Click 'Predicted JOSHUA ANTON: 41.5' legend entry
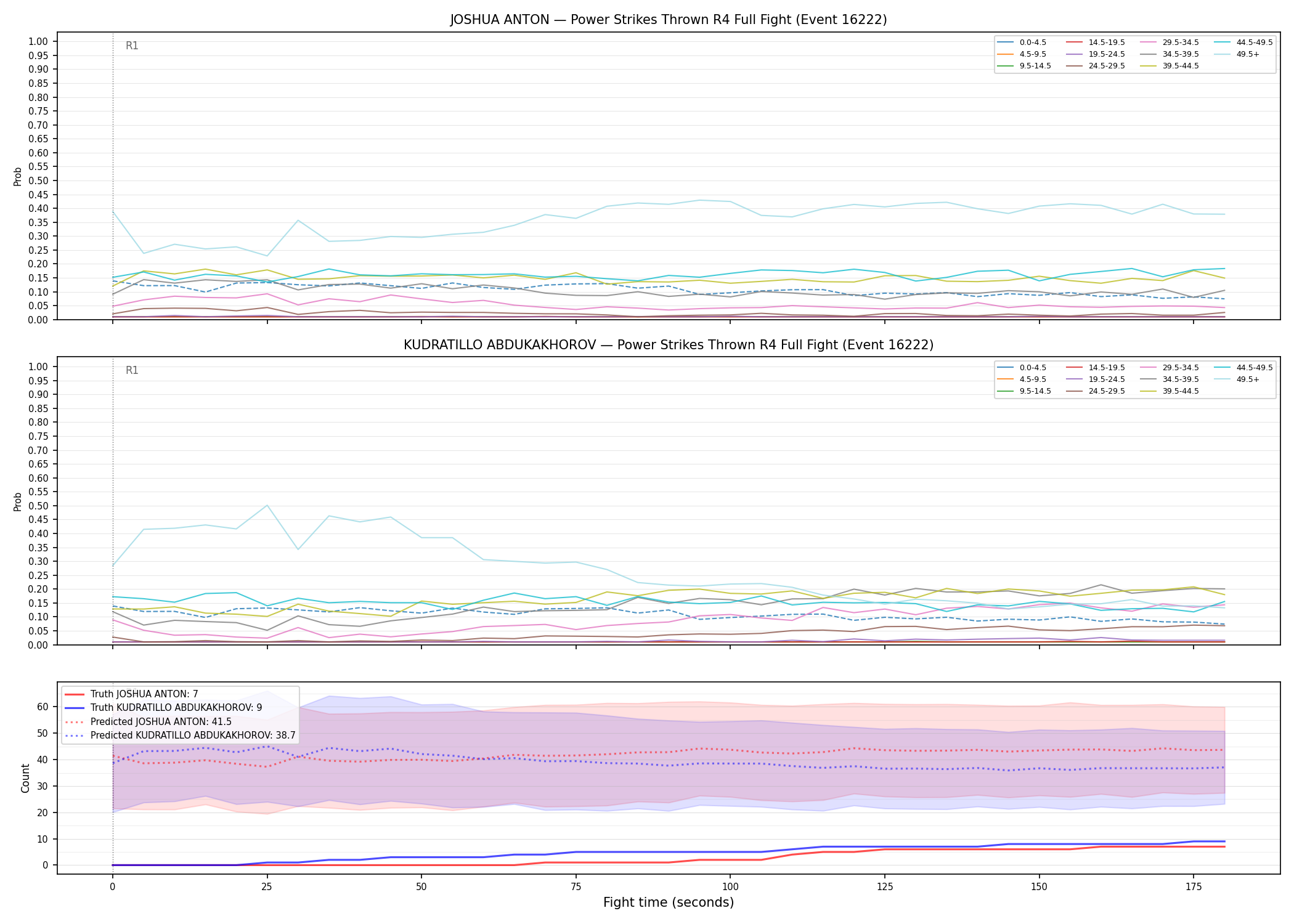 coord(148,721)
